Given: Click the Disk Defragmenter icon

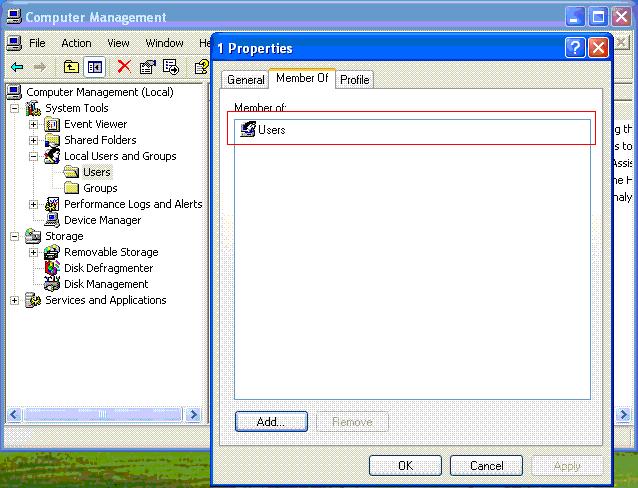Looking at the screenshot, I should pos(52,268).
